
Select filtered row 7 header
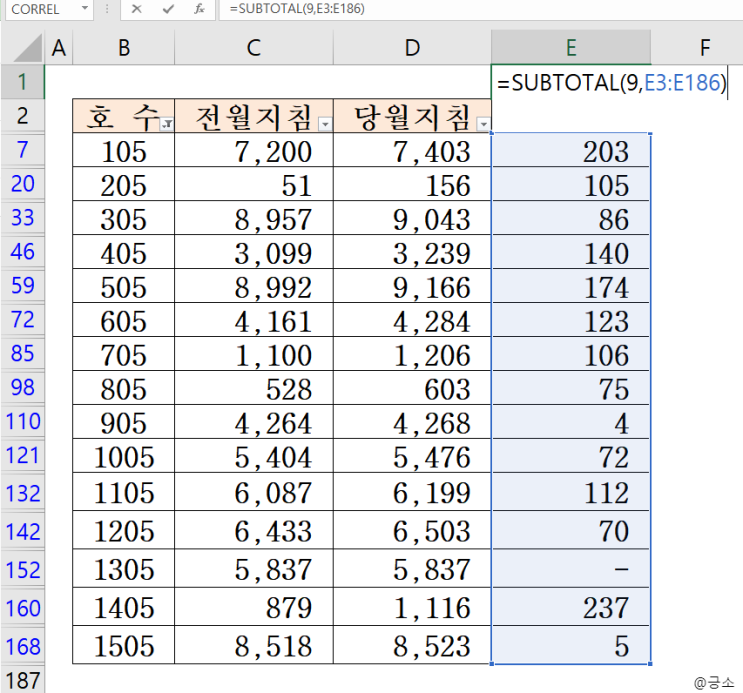point(22,150)
